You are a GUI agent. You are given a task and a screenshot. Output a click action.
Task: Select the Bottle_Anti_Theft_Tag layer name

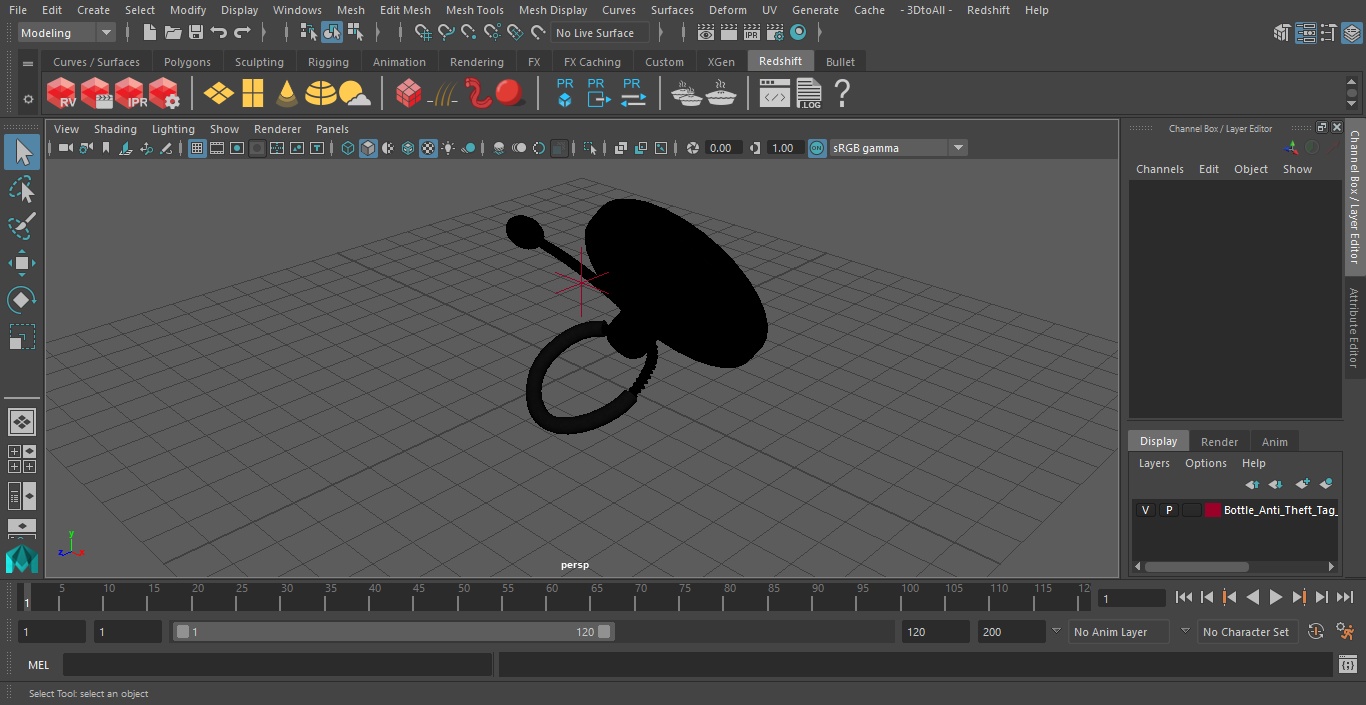pos(1280,510)
